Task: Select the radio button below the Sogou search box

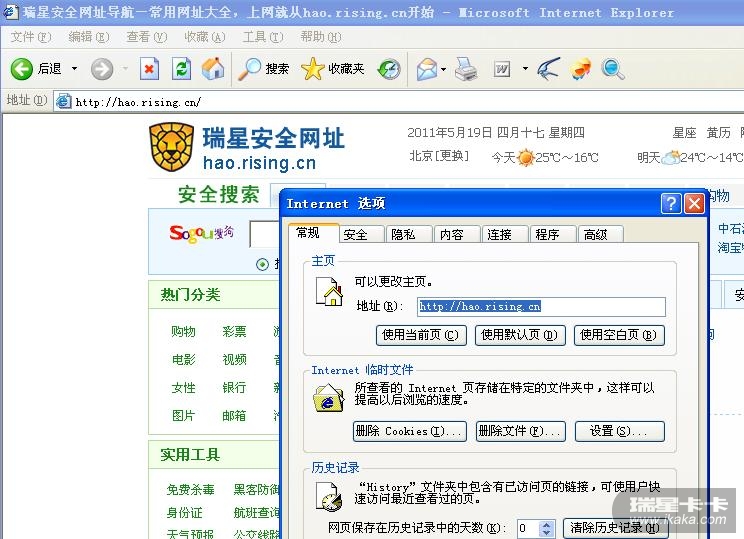Action: click(x=262, y=264)
